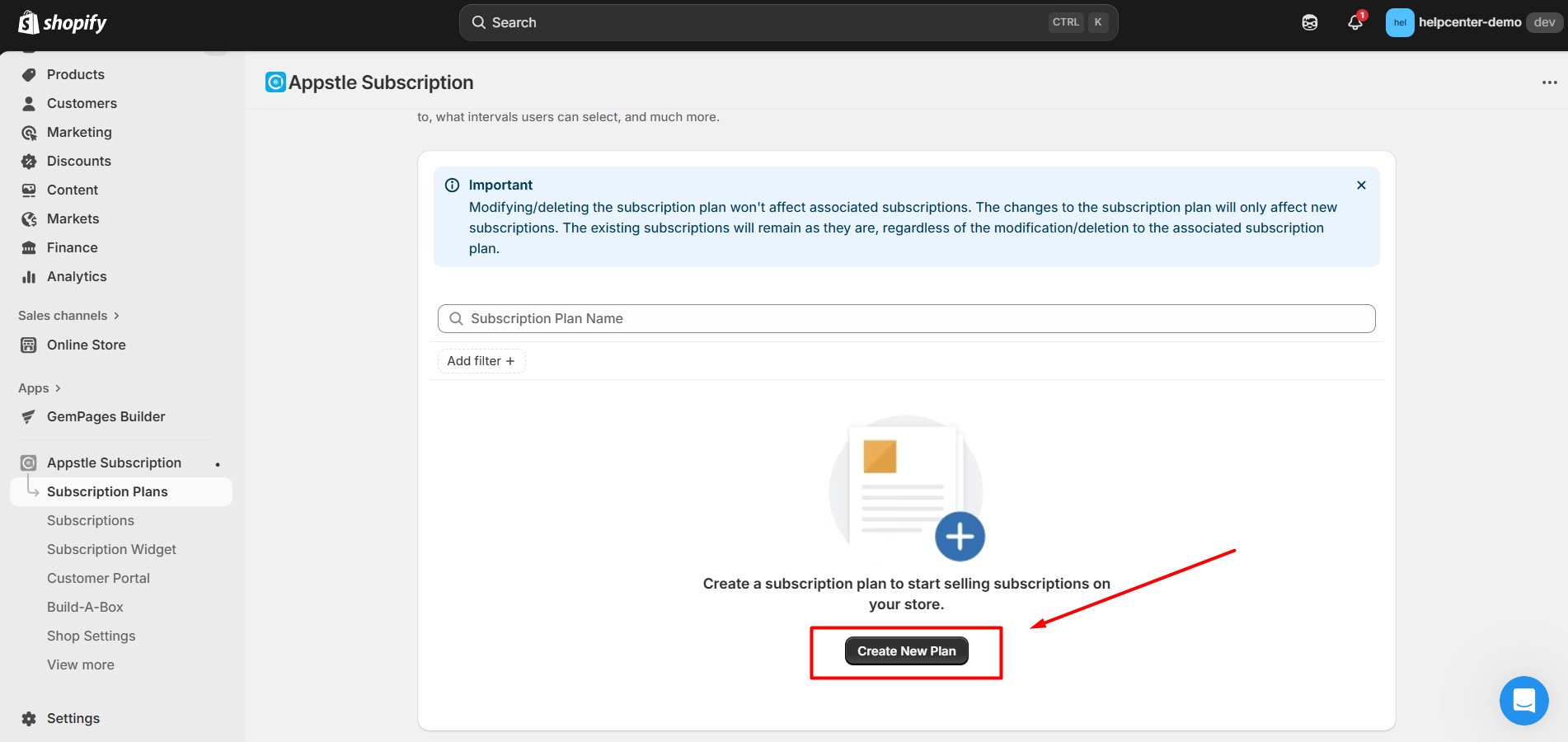Open the Markets section

[x=73, y=218]
